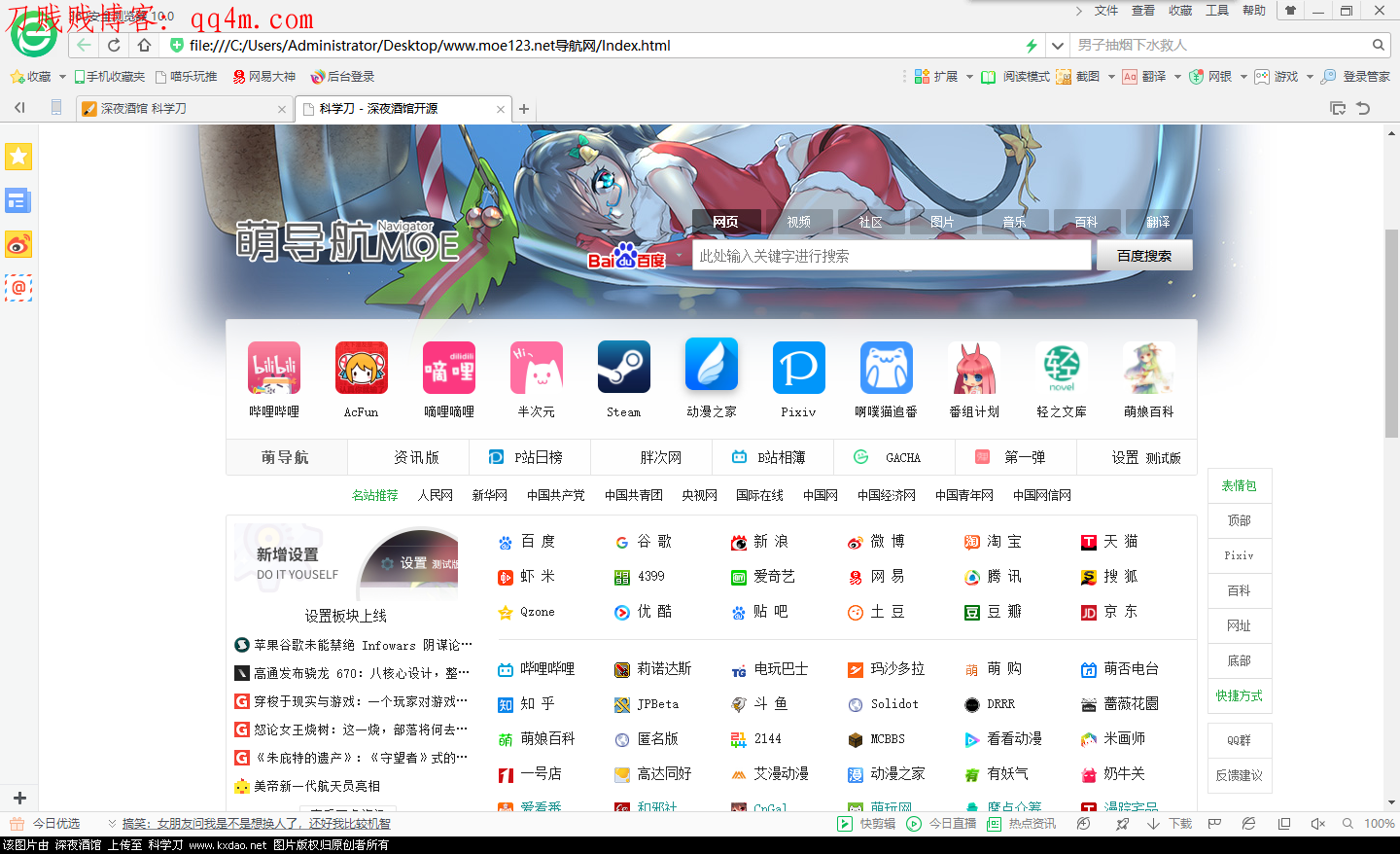Image resolution: width=1400 pixels, height=854 pixels.
Task: Expand the 网银 dropdown arrow
Action: point(1243,77)
